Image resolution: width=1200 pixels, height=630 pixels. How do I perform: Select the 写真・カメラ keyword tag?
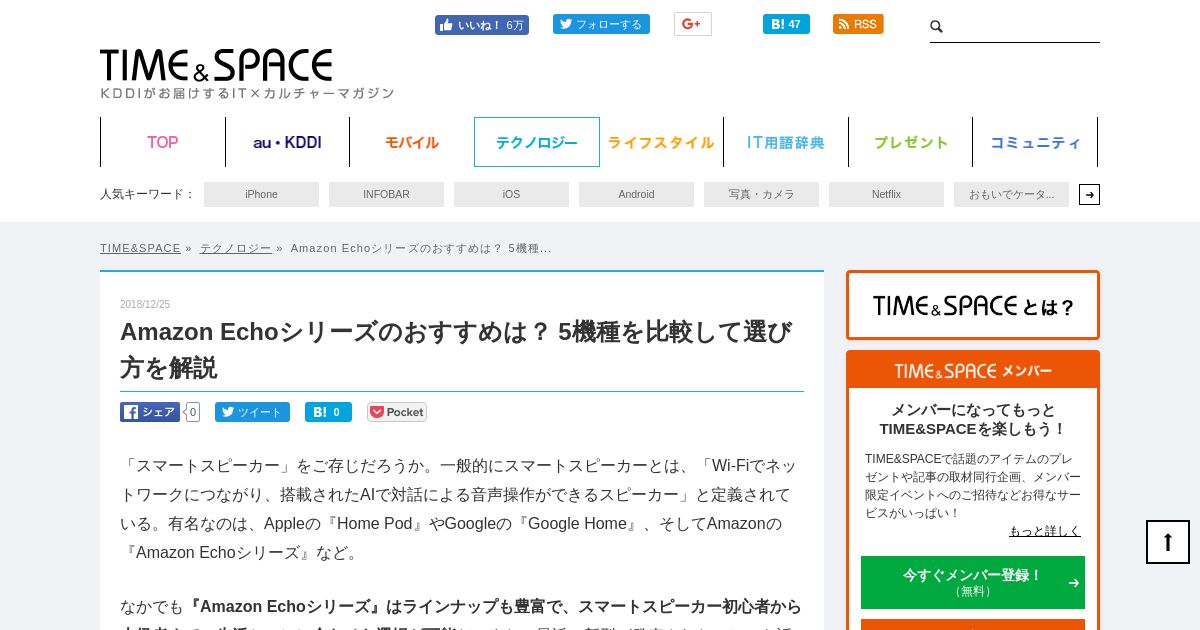click(761, 194)
